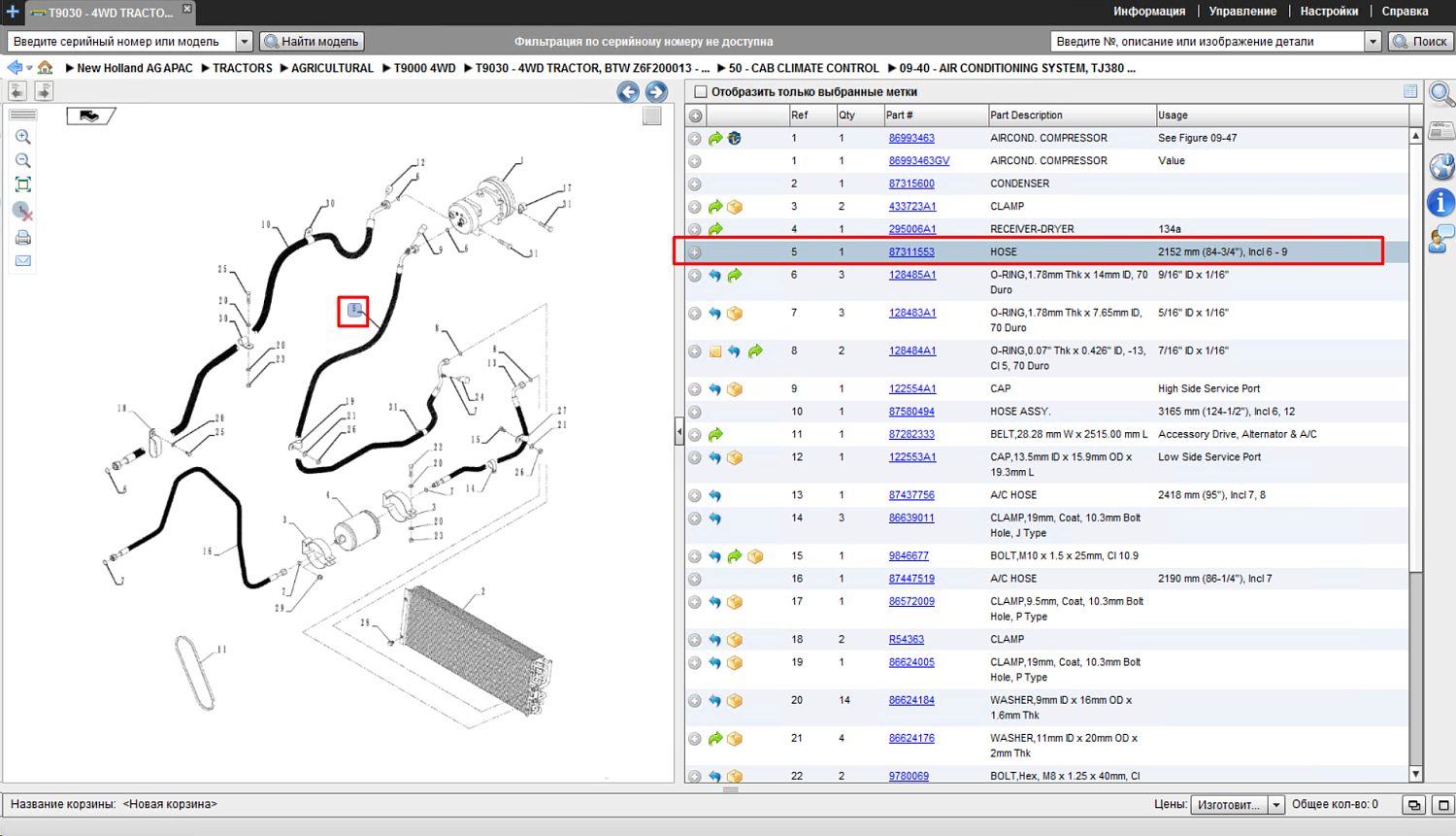Image resolution: width=1456 pixels, height=836 pixels.
Task: Add part 87447519 A/C HOSE to the cart
Action: pyautogui.click(x=695, y=579)
